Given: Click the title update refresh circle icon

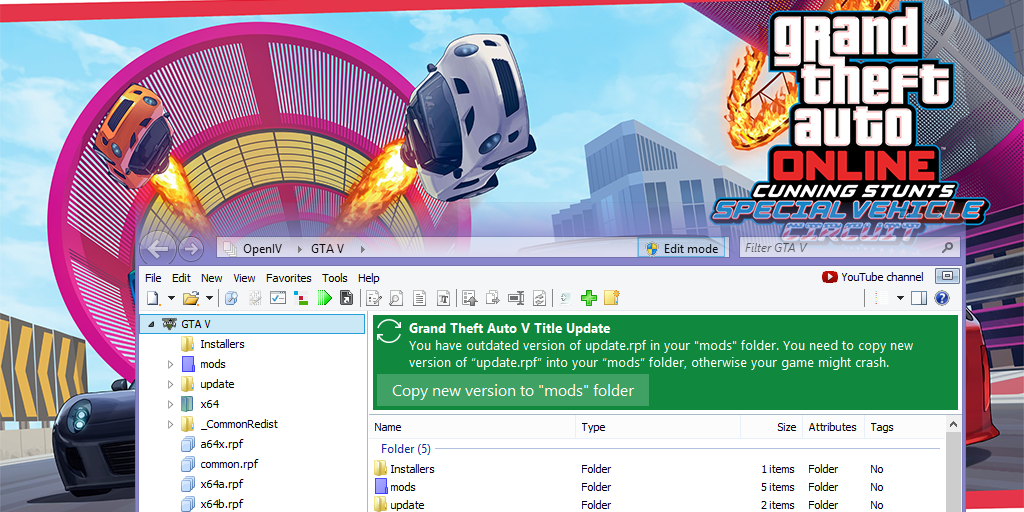Looking at the screenshot, I should [x=389, y=331].
